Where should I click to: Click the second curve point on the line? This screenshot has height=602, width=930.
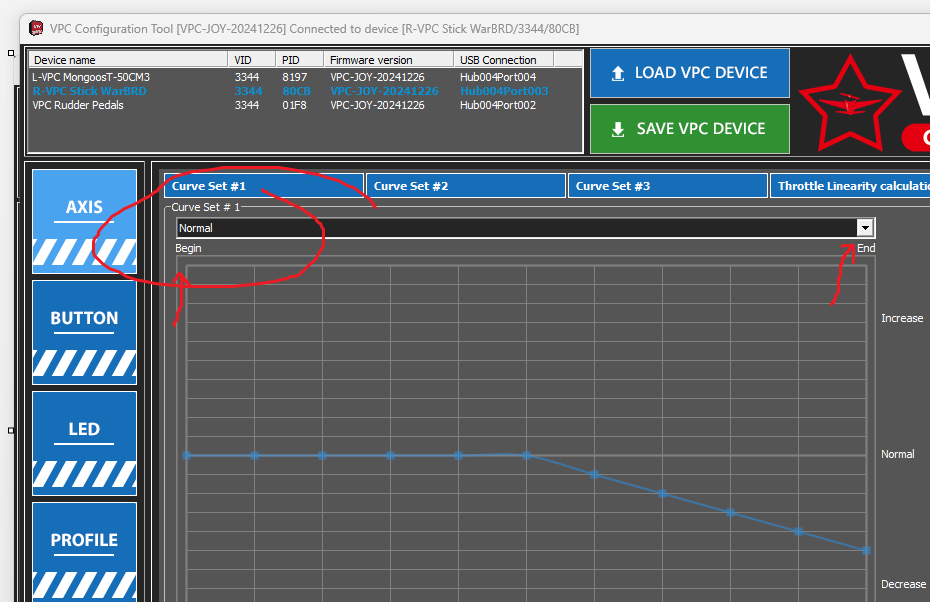pos(254,456)
